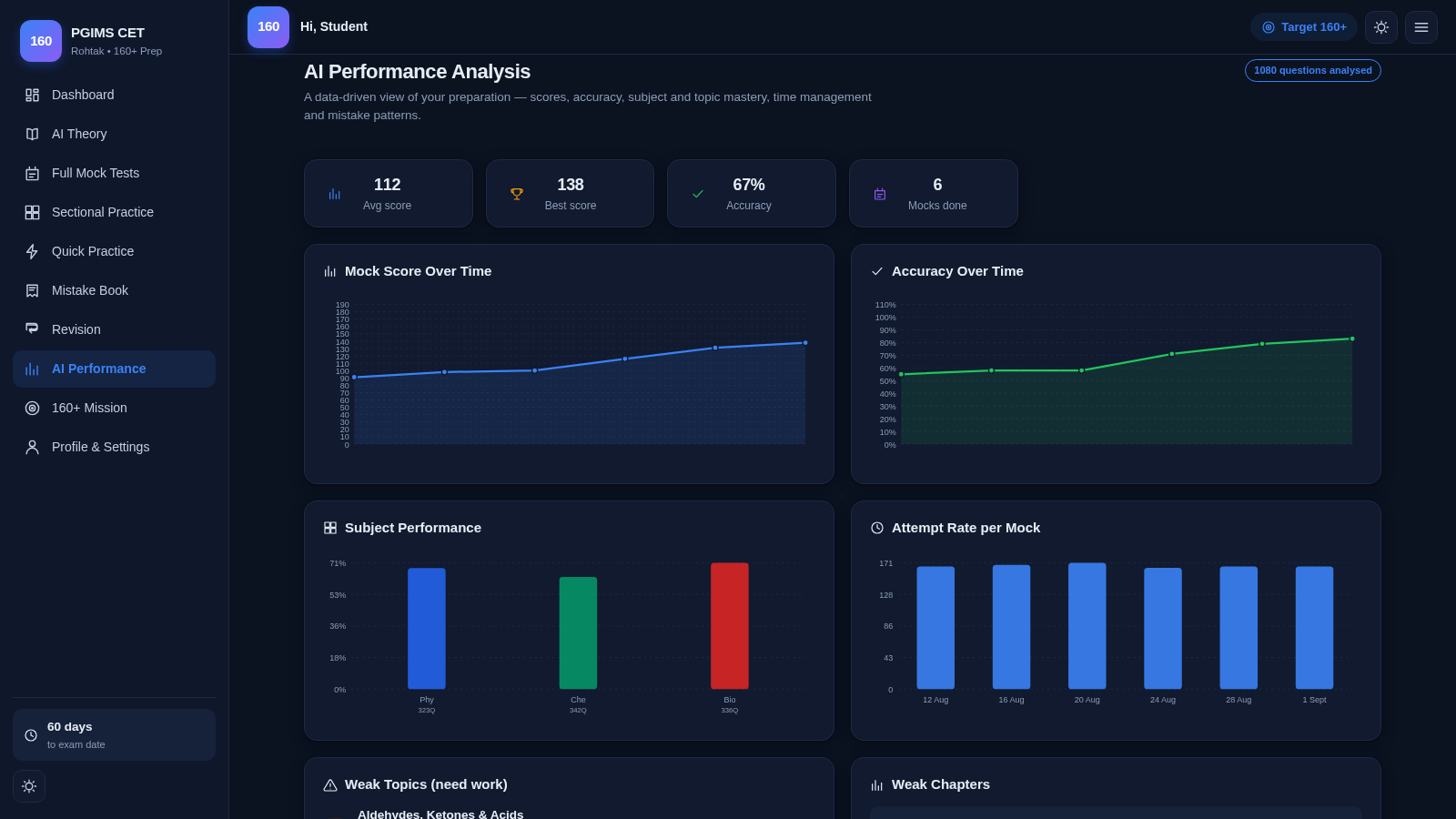Click the 12 Aug attempt rate bar
Viewport: 1456px width, 819px height.
(935, 628)
